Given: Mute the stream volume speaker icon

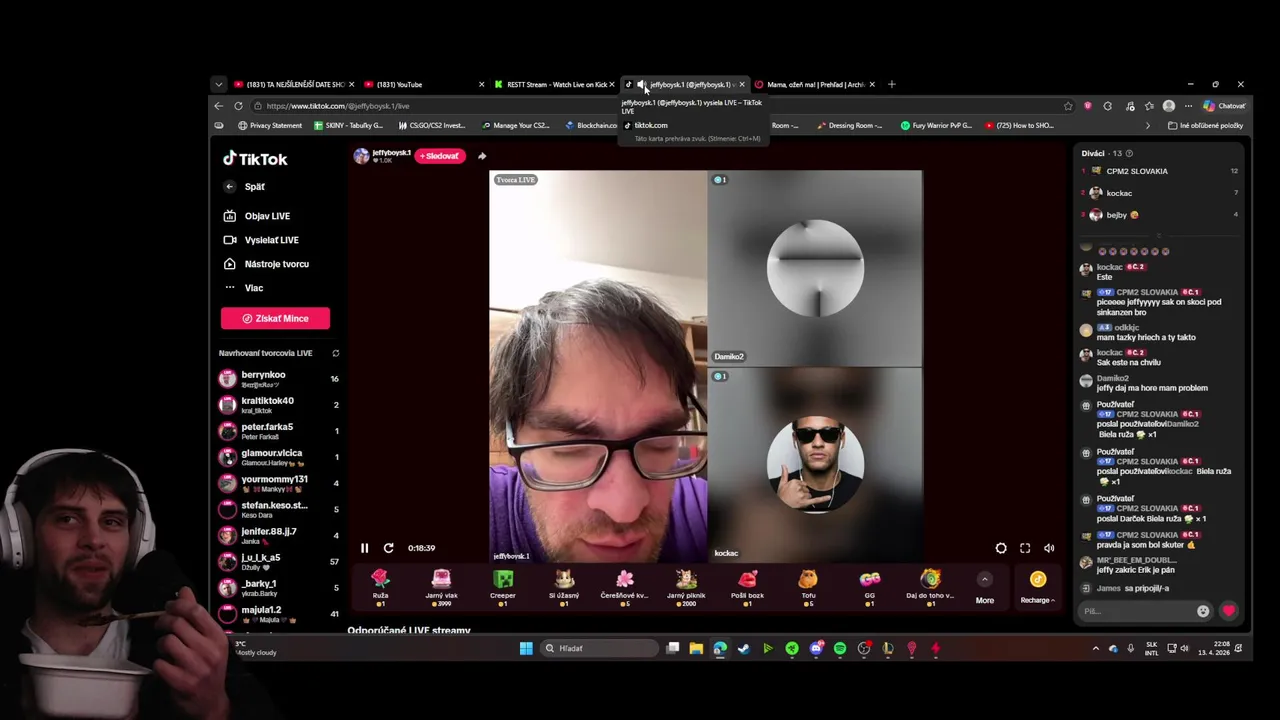Looking at the screenshot, I should coord(1049,548).
